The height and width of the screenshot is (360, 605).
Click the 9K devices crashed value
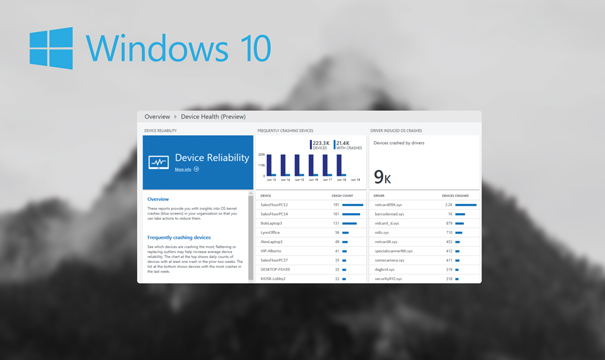pos(382,177)
